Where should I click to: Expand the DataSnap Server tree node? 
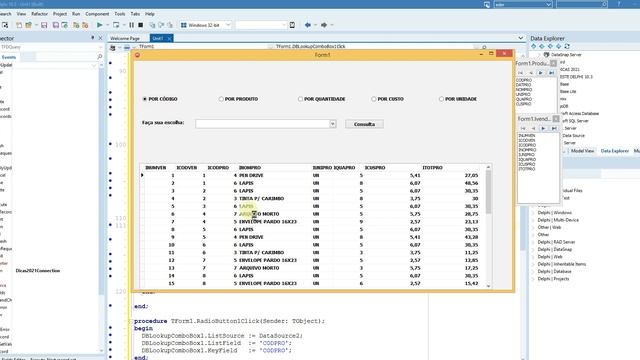coord(540,55)
